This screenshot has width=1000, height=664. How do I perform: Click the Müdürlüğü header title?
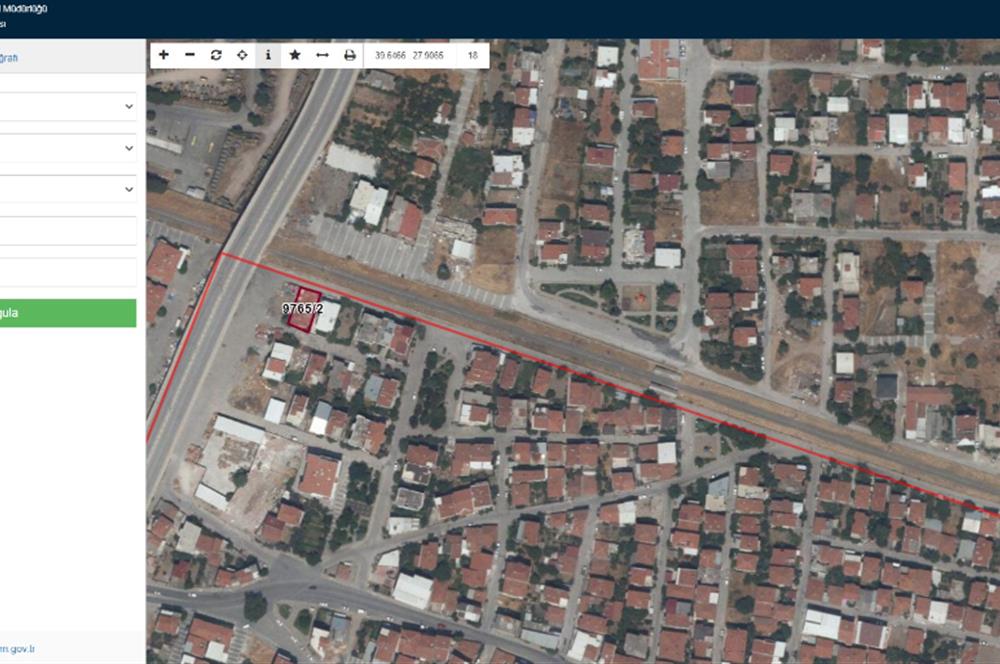pos(23,9)
